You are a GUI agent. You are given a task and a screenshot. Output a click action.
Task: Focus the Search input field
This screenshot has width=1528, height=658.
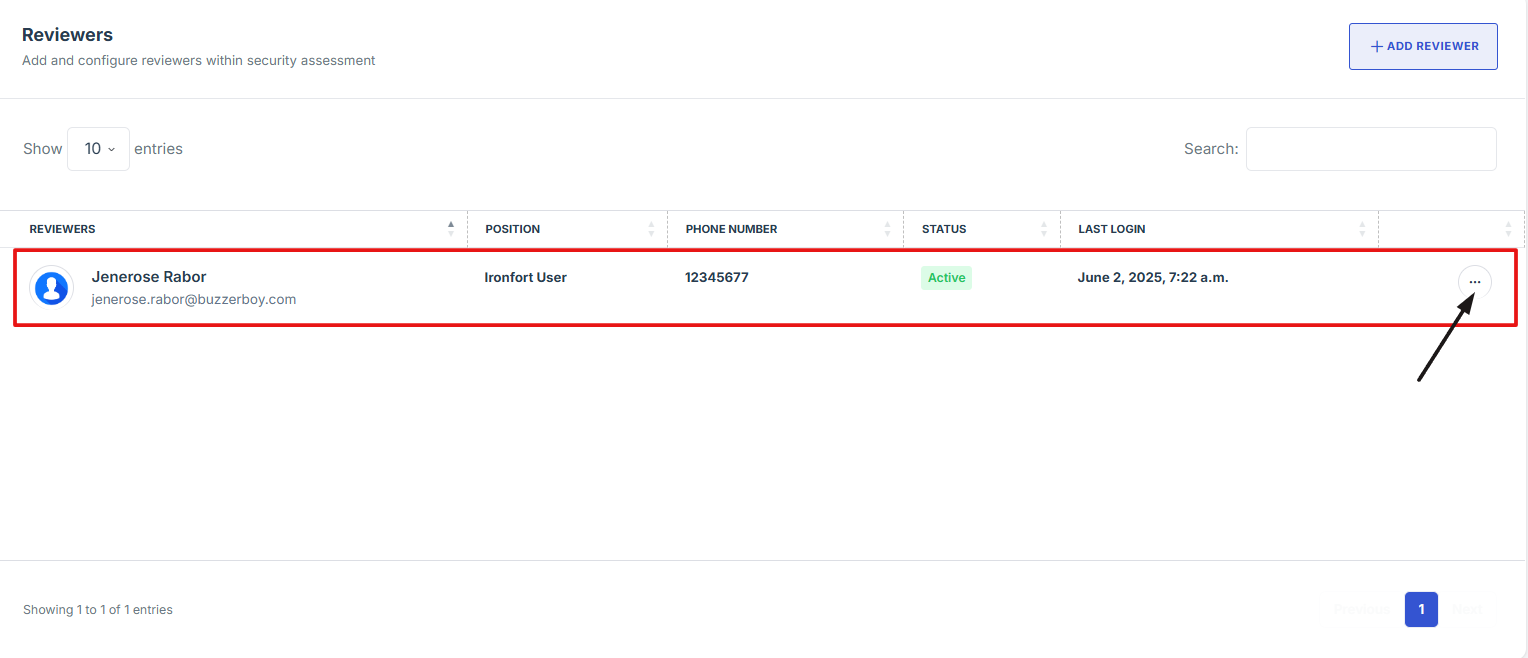pos(1370,149)
